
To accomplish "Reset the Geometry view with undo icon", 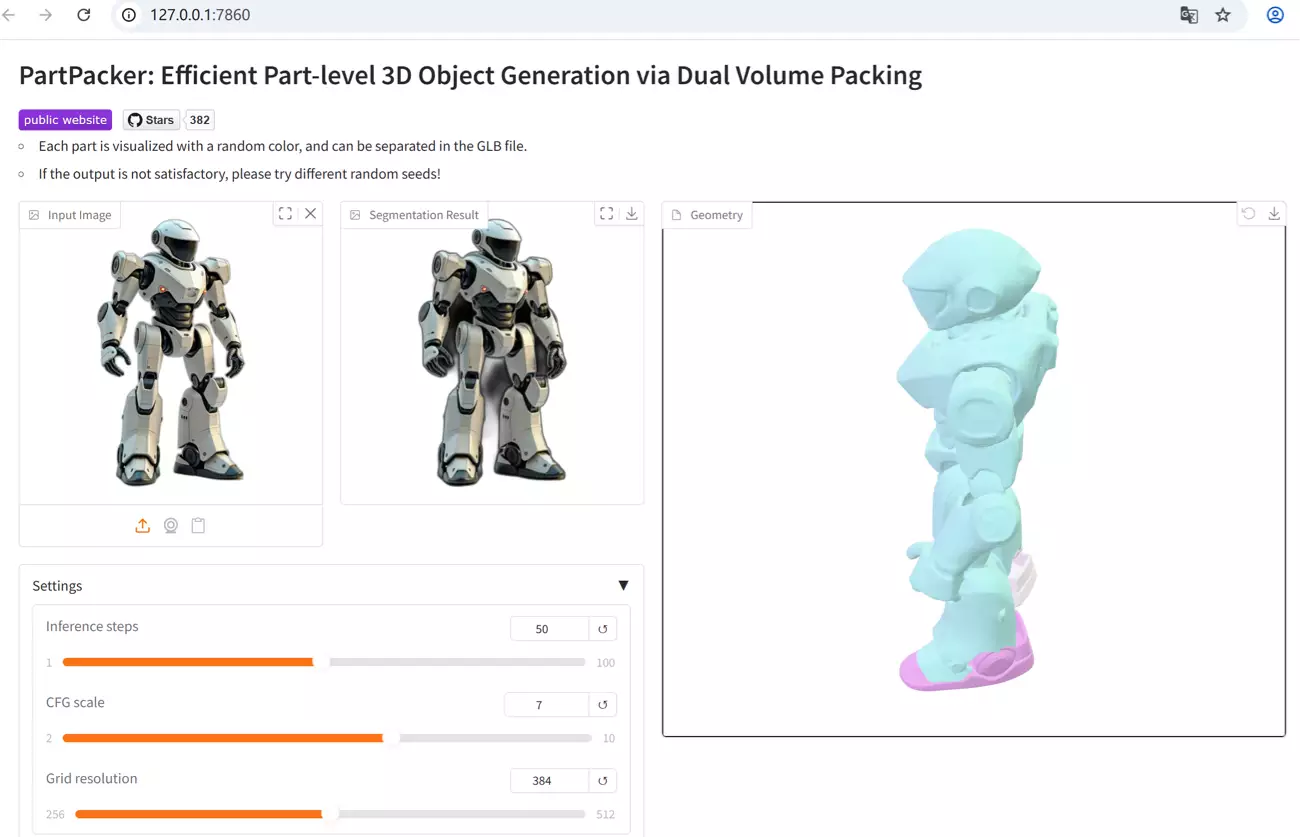I will [1248, 214].
